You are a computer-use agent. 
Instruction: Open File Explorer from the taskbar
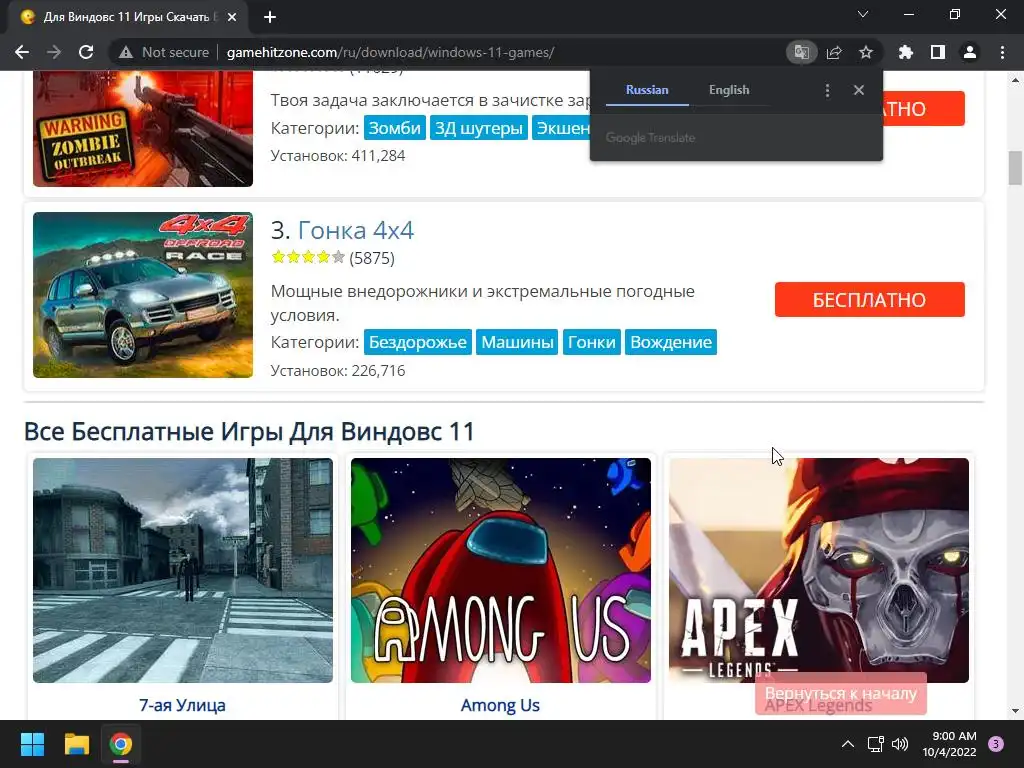(76, 744)
